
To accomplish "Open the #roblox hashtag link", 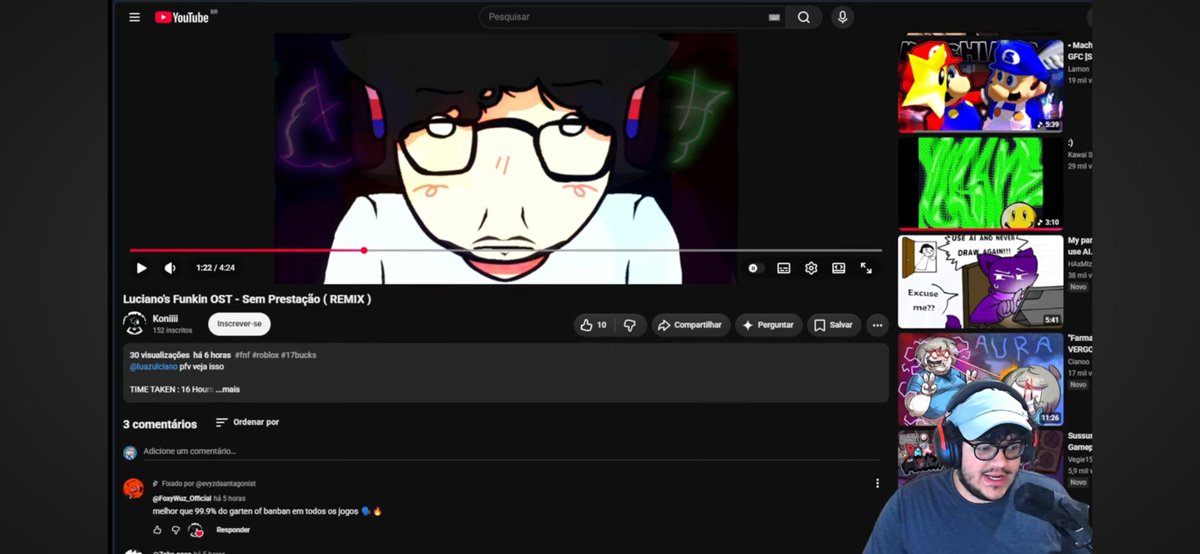I will coord(265,355).
